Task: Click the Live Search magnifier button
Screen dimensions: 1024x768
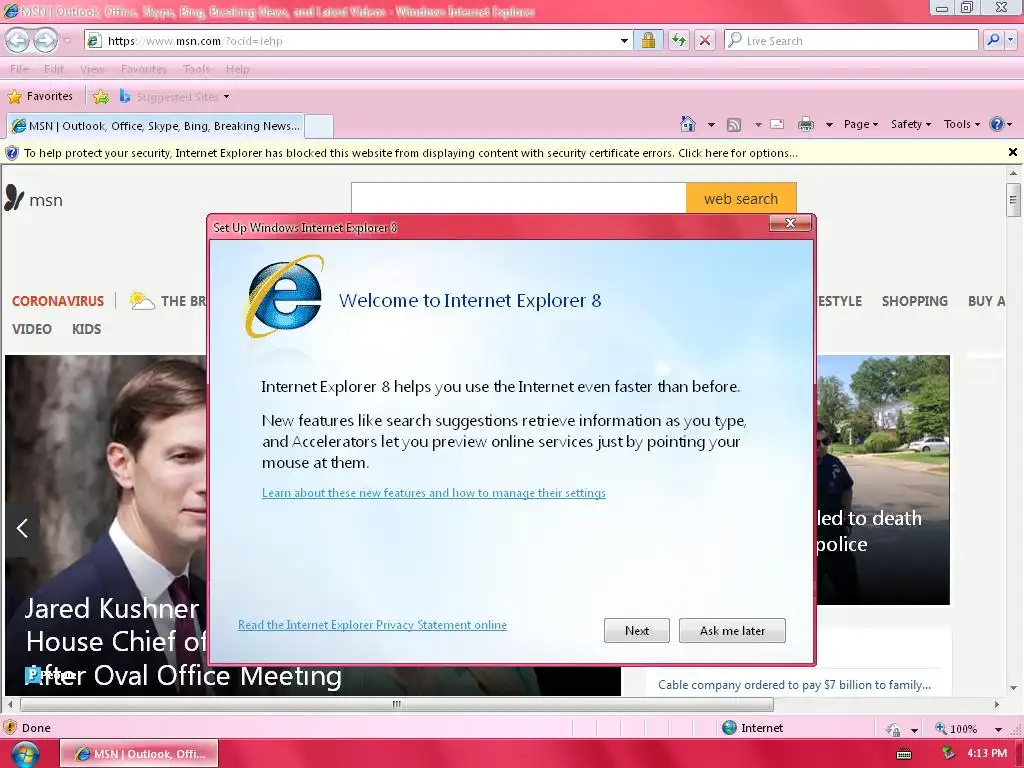Action: pos(993,40)
